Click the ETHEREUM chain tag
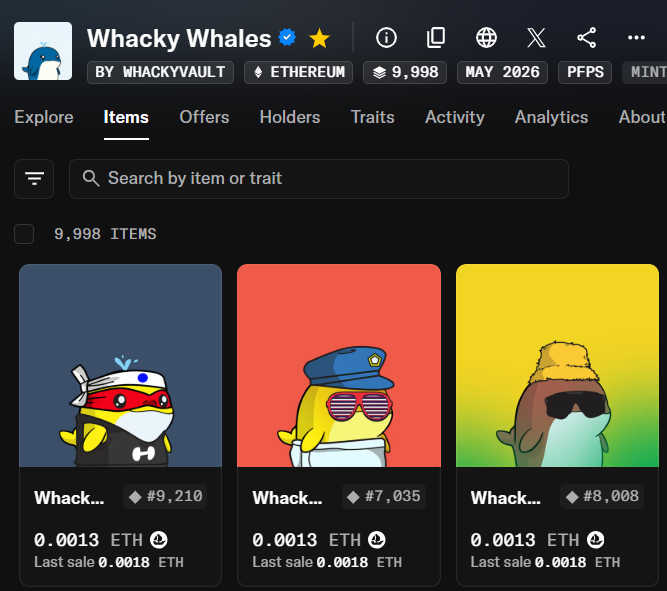Screen dimensions: 667x591 298,72
